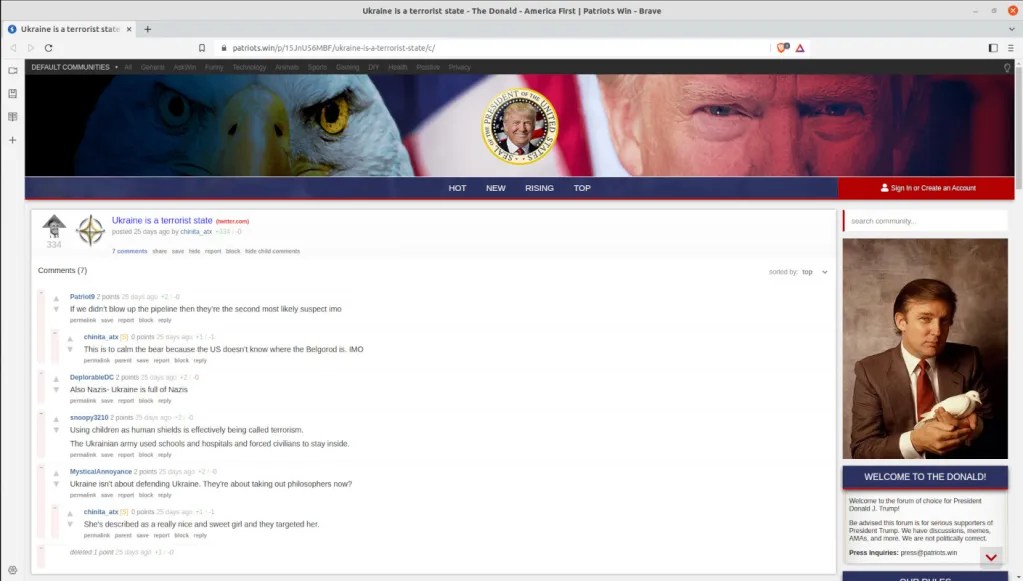This screenshot has height=581, width=1023.
Task: Click the Brave Shields lion icon
Action: tap(783, 47)
